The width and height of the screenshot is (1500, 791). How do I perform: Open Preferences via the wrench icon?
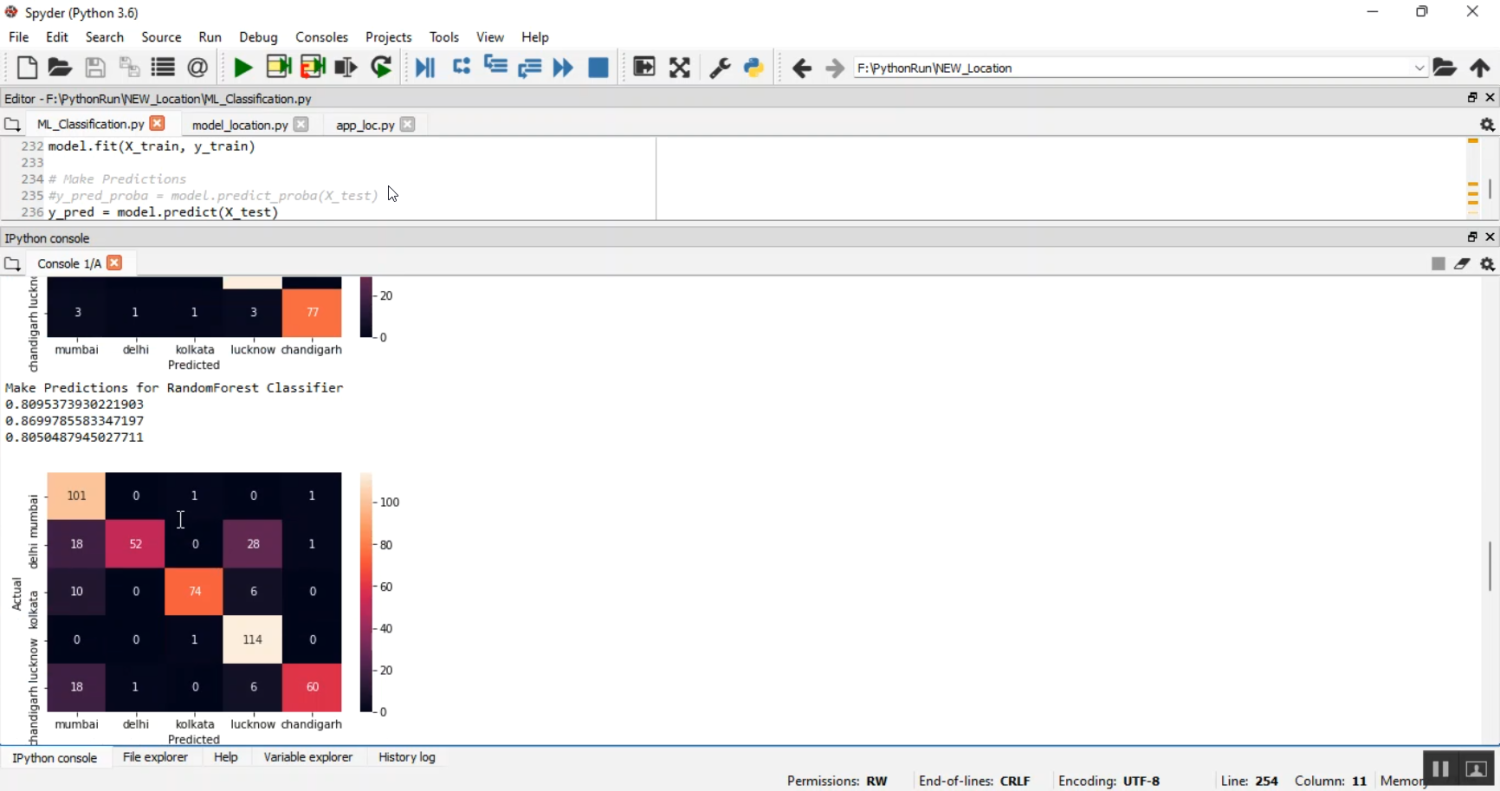(x=719, y=68)
